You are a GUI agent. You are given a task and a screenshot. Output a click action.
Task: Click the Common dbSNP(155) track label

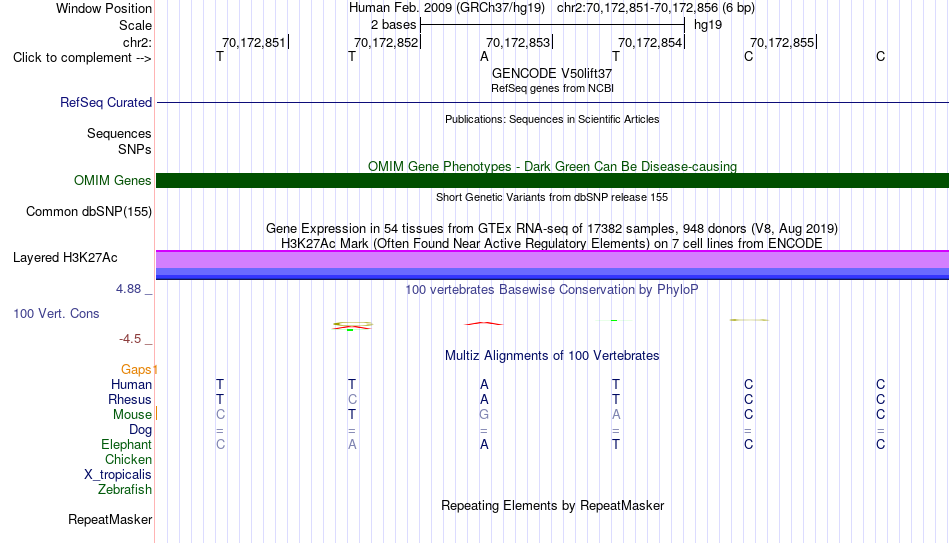point(88,212)
